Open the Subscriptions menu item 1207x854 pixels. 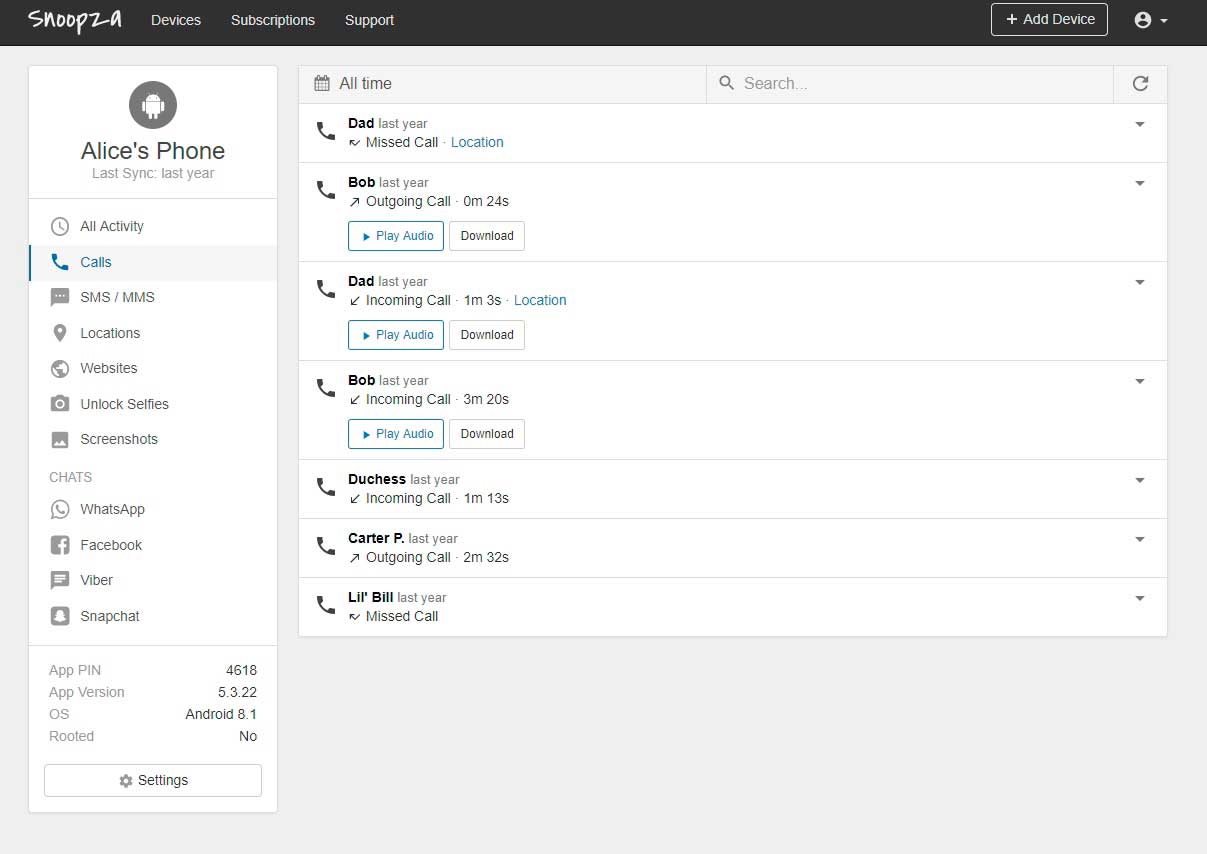pyautogui.click(x=272, y=20)
